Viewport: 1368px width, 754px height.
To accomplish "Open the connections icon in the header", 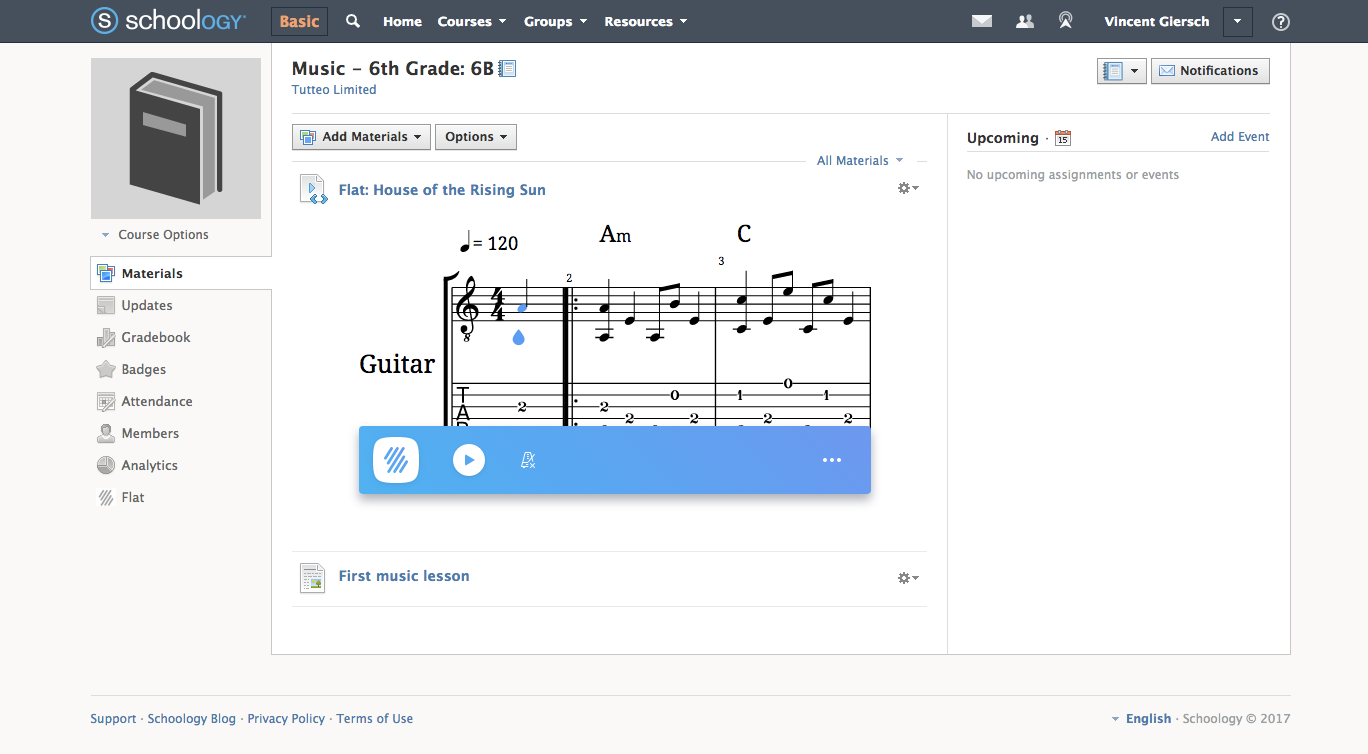I will point(1023,20).
